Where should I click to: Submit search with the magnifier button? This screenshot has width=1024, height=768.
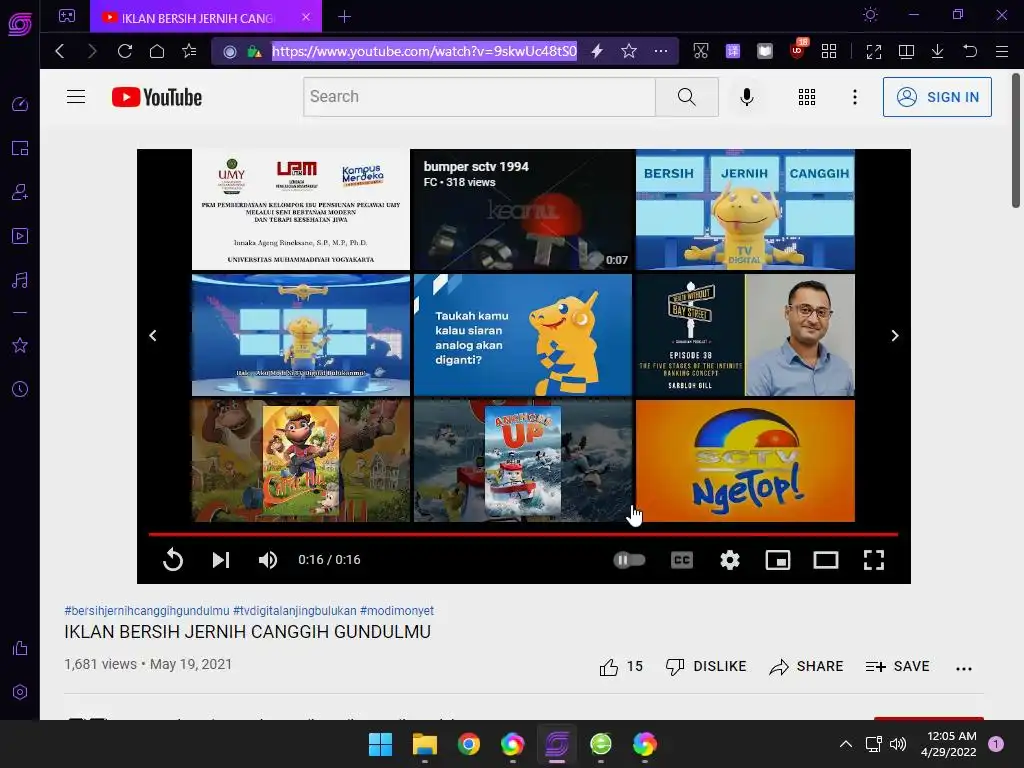686,97
